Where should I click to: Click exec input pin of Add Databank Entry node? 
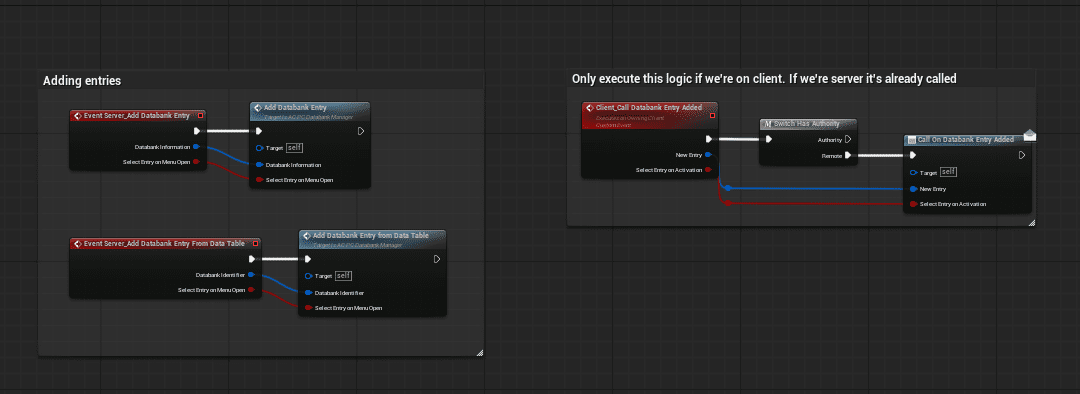258,131
